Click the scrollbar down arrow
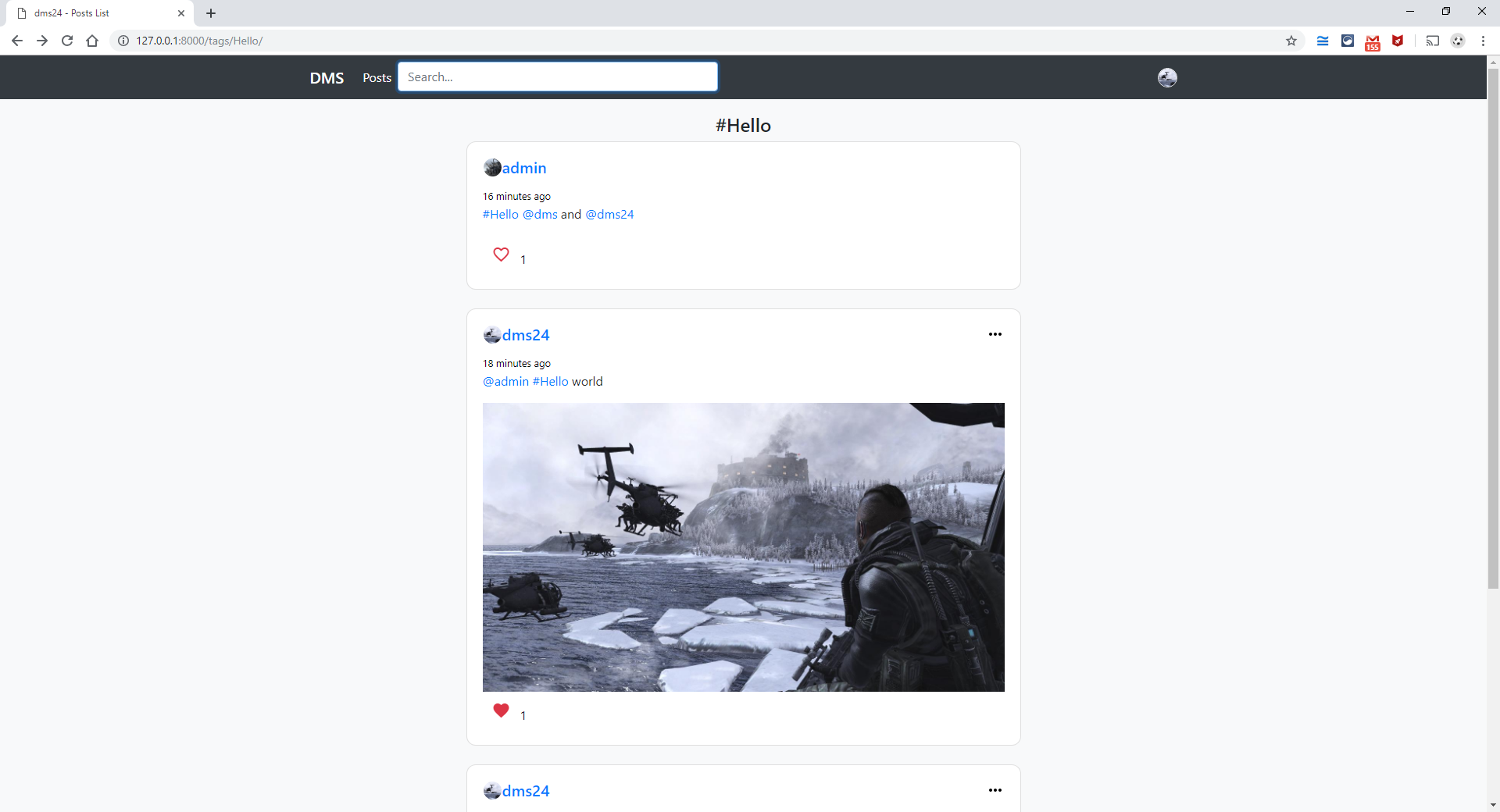The width and height of the screenshot is (1500, 812). pos(1493,805)
